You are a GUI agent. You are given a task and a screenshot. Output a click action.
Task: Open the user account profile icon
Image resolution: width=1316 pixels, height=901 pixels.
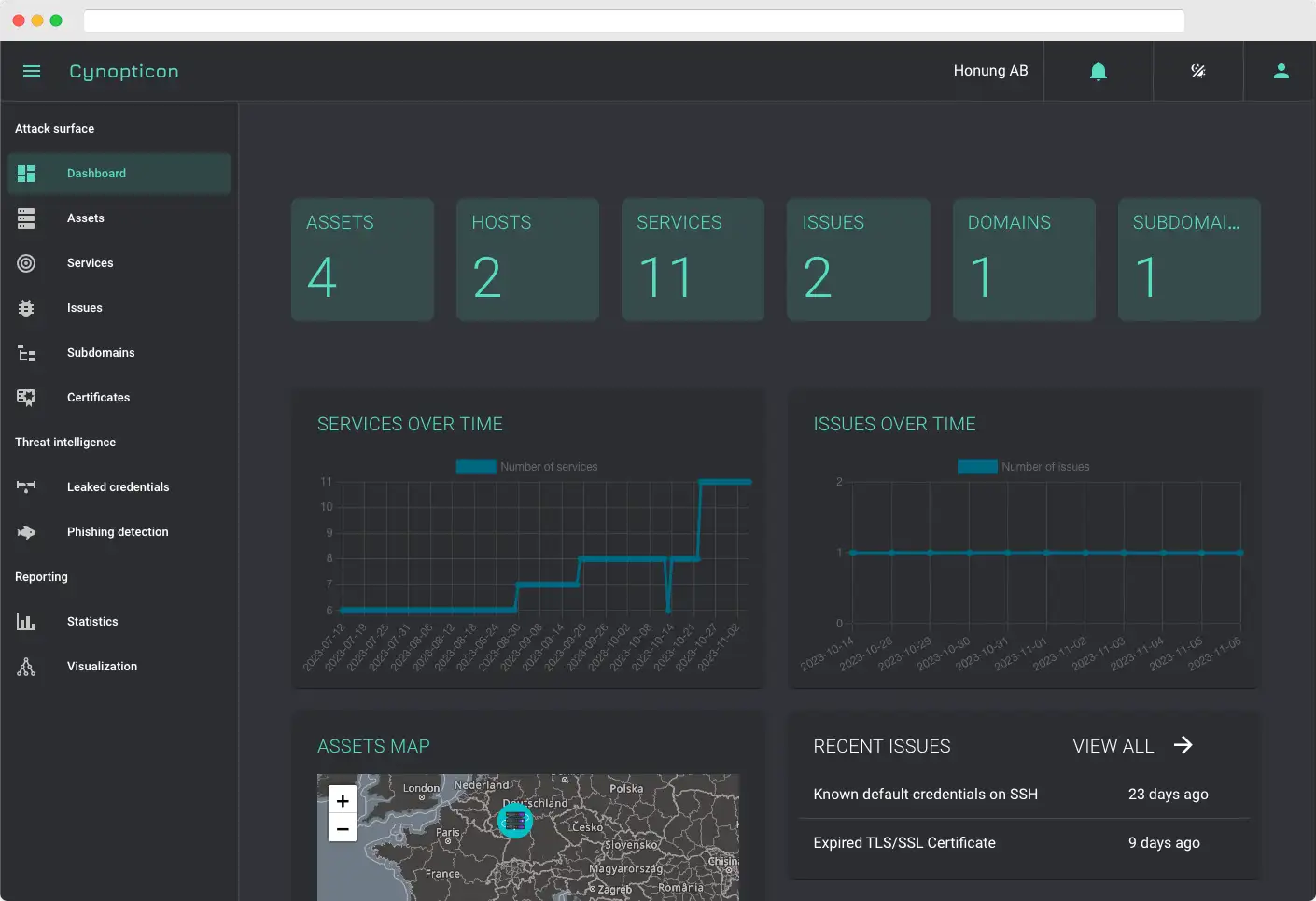1281,71
